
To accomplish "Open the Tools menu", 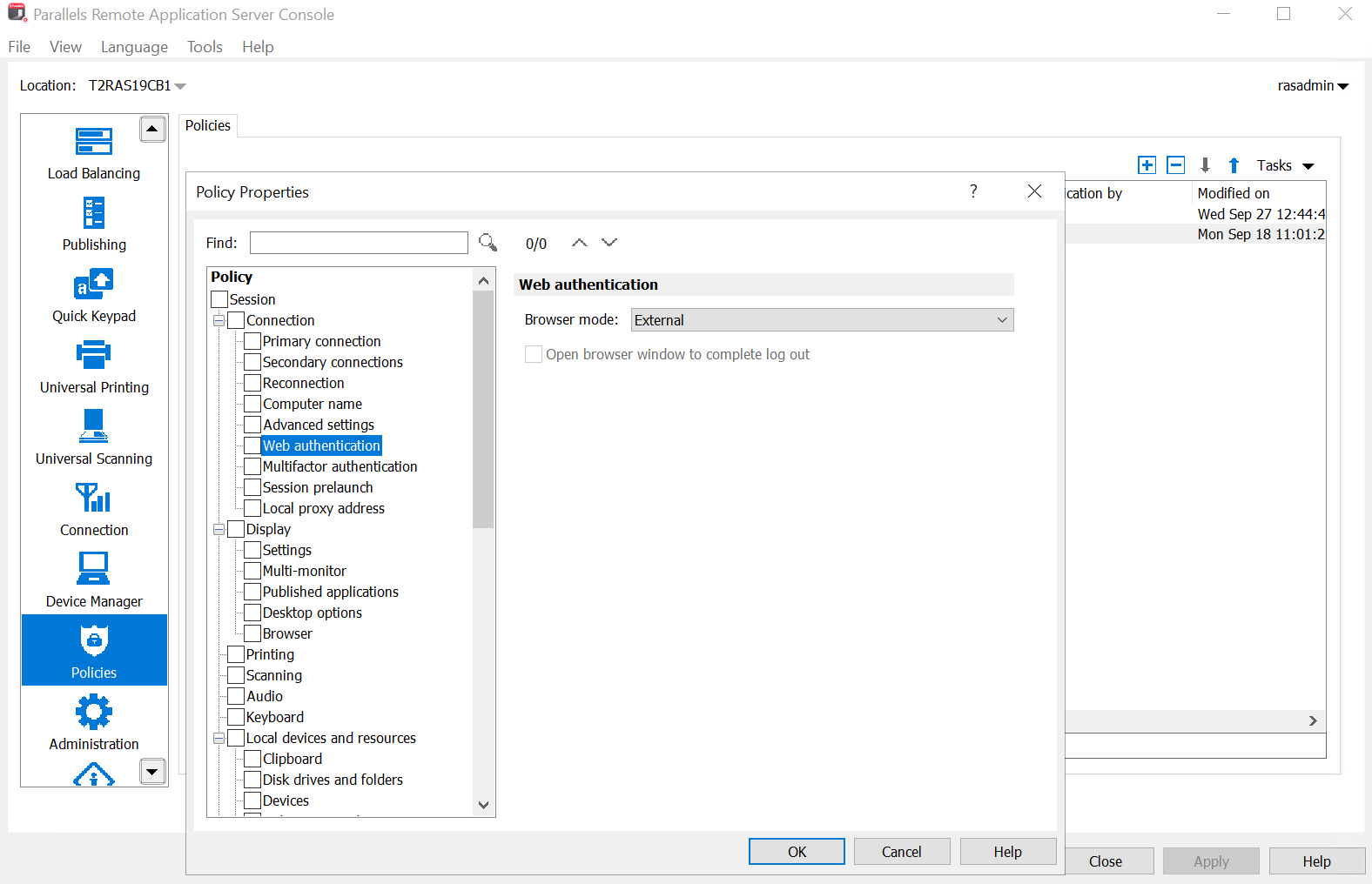I will click(x=205, y=47).
